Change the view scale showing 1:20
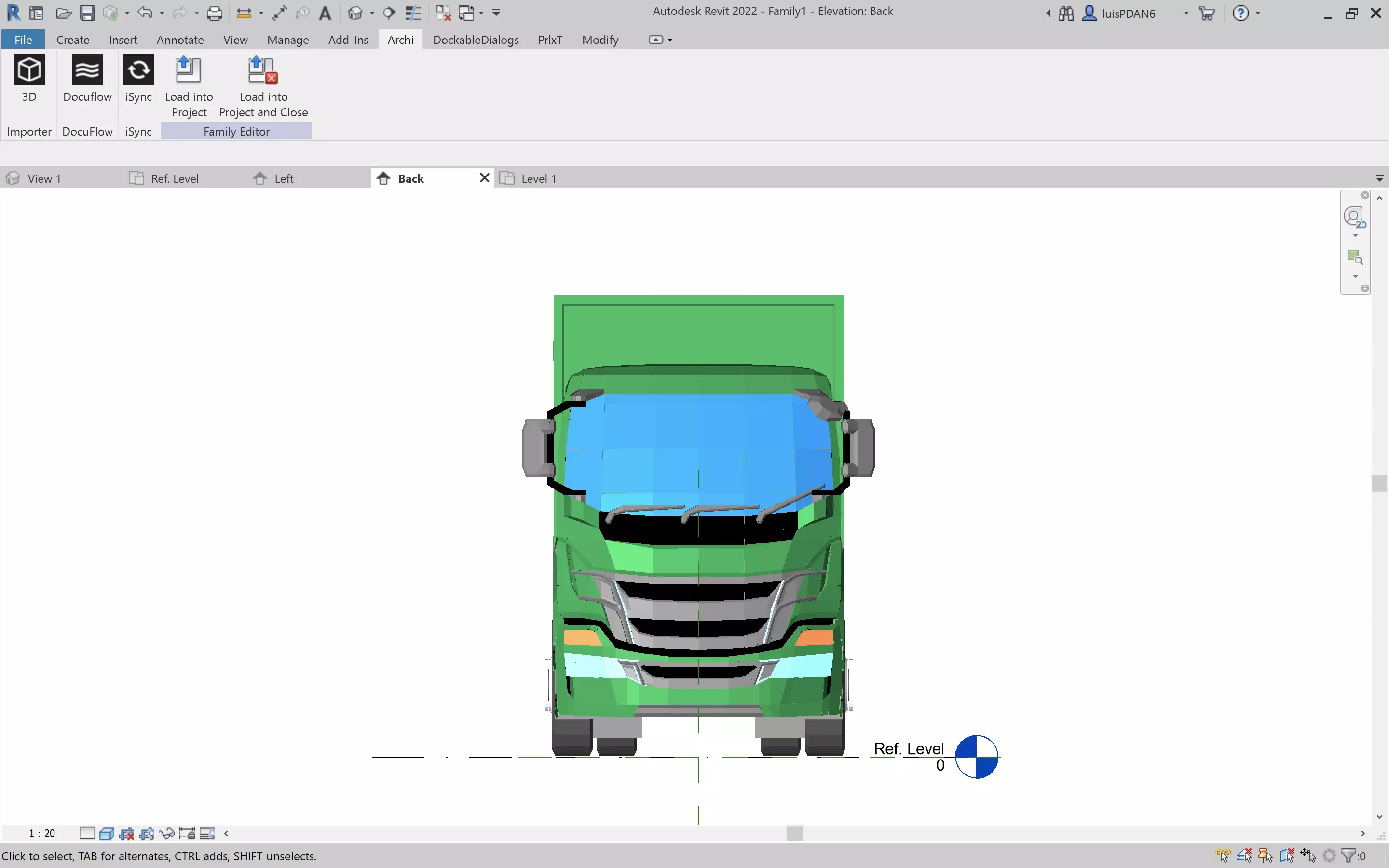The height and width of the screenshot is (868, 1389). coord(41,833)
